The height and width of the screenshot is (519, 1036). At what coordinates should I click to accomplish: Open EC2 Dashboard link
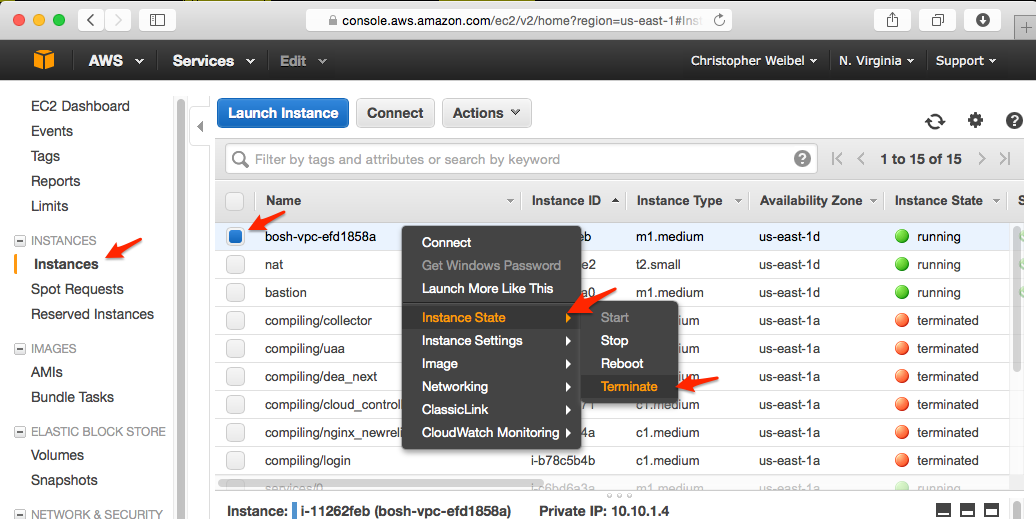[x=80, y=106]
